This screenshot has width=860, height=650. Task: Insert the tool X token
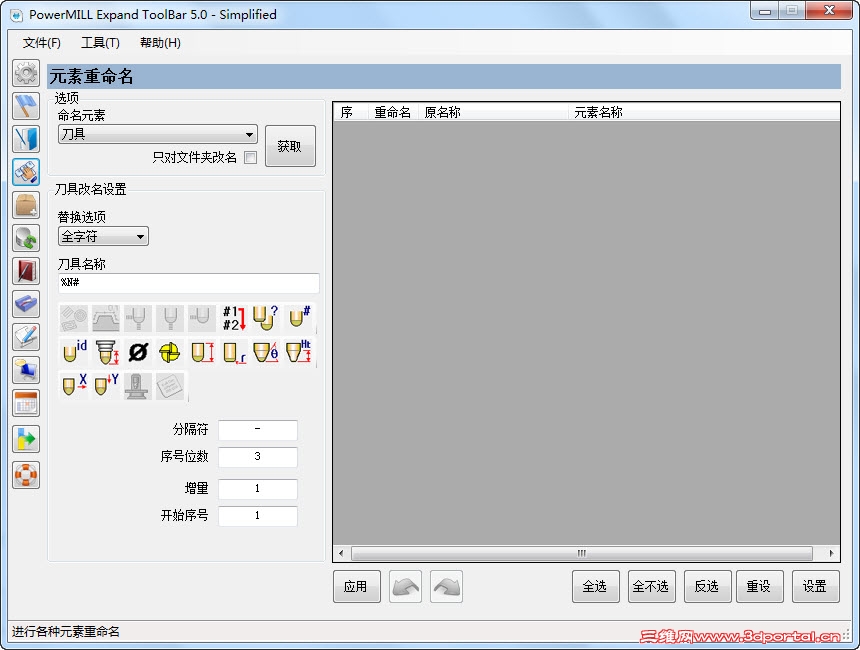74,385
